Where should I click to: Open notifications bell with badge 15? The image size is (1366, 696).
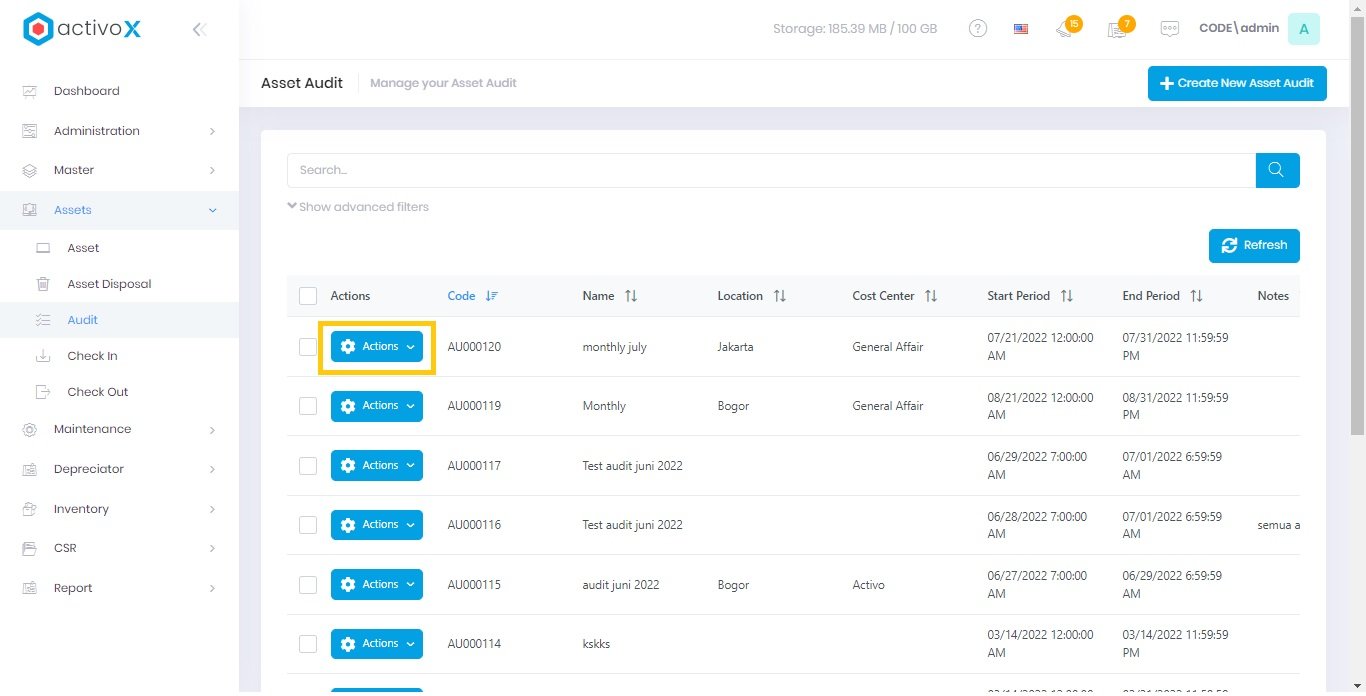coord(1065,29)
